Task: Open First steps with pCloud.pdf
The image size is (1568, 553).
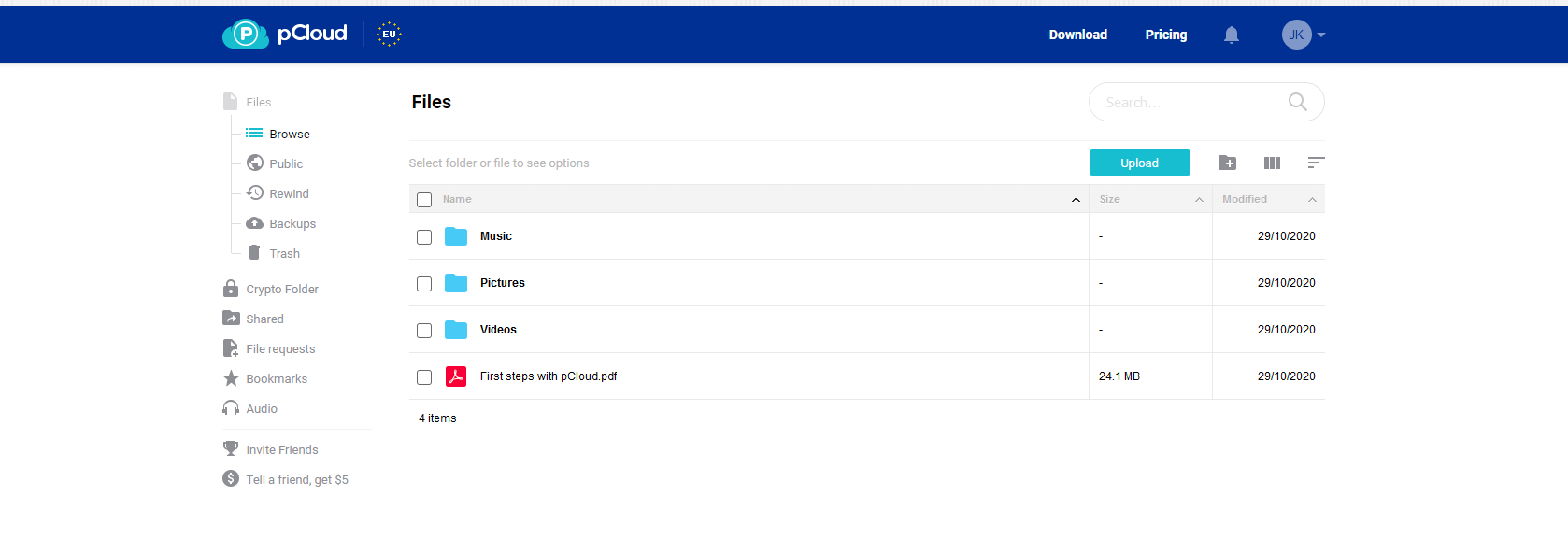Action: [549, 376]
